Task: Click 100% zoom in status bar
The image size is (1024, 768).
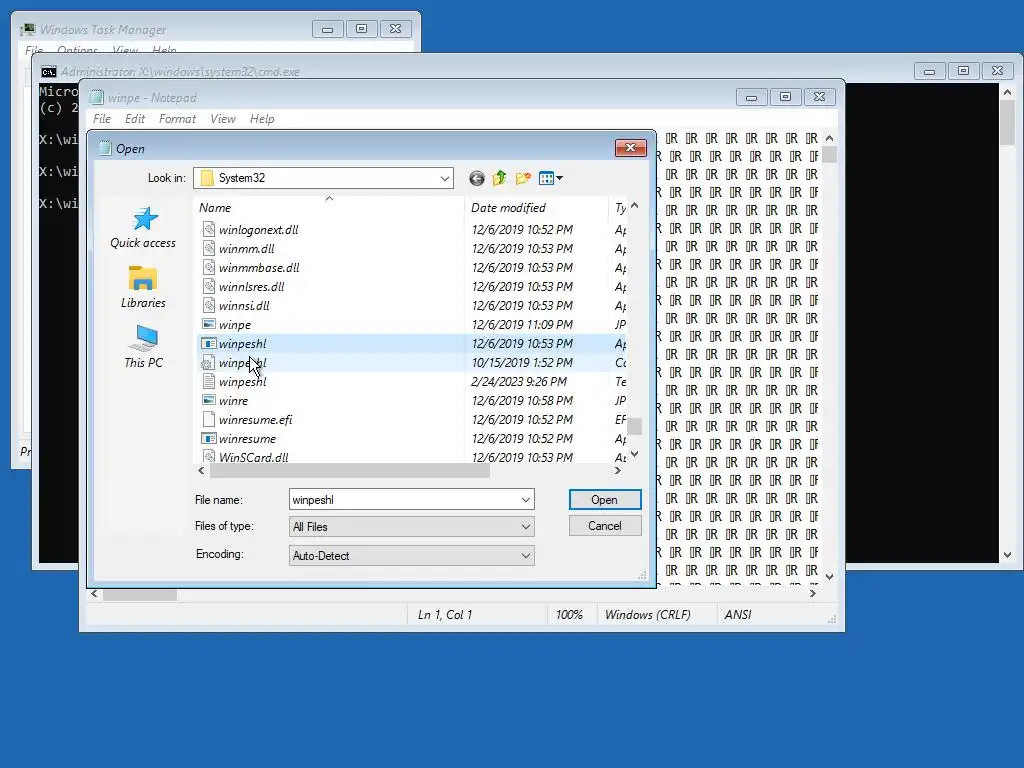Action: point(569,615)
